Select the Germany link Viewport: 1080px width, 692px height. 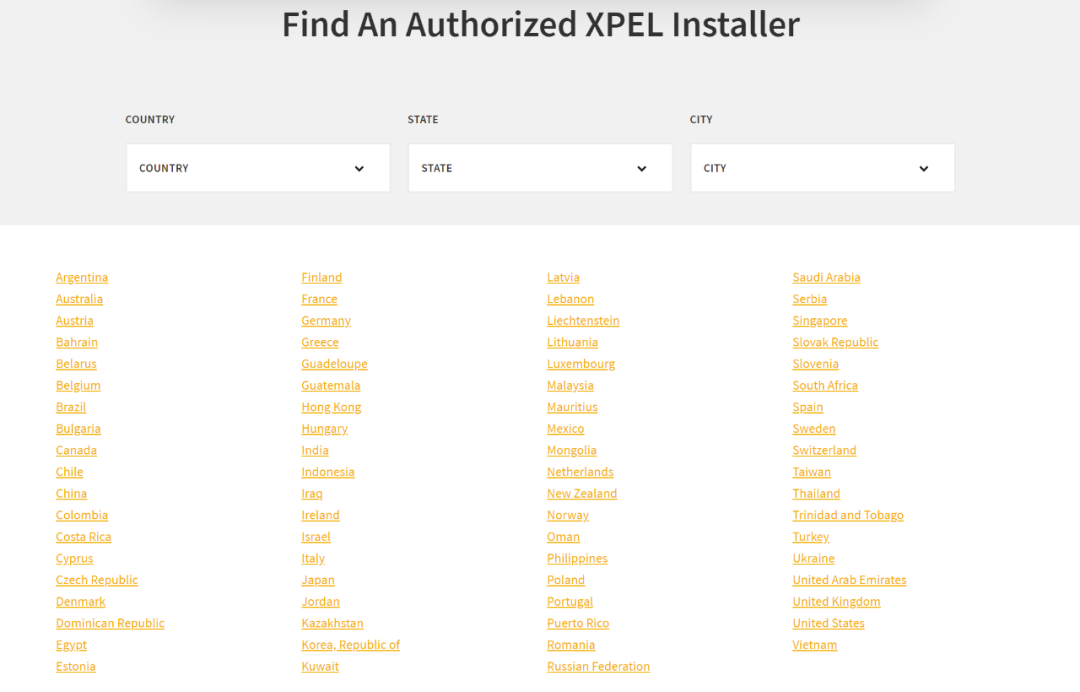326,321
